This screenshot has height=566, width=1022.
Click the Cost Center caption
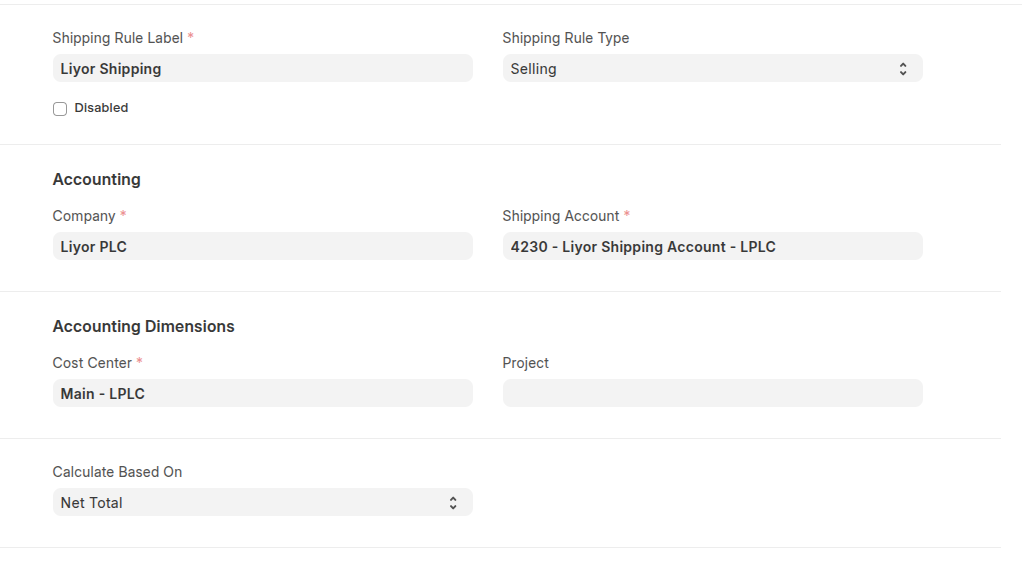(92, 363)
